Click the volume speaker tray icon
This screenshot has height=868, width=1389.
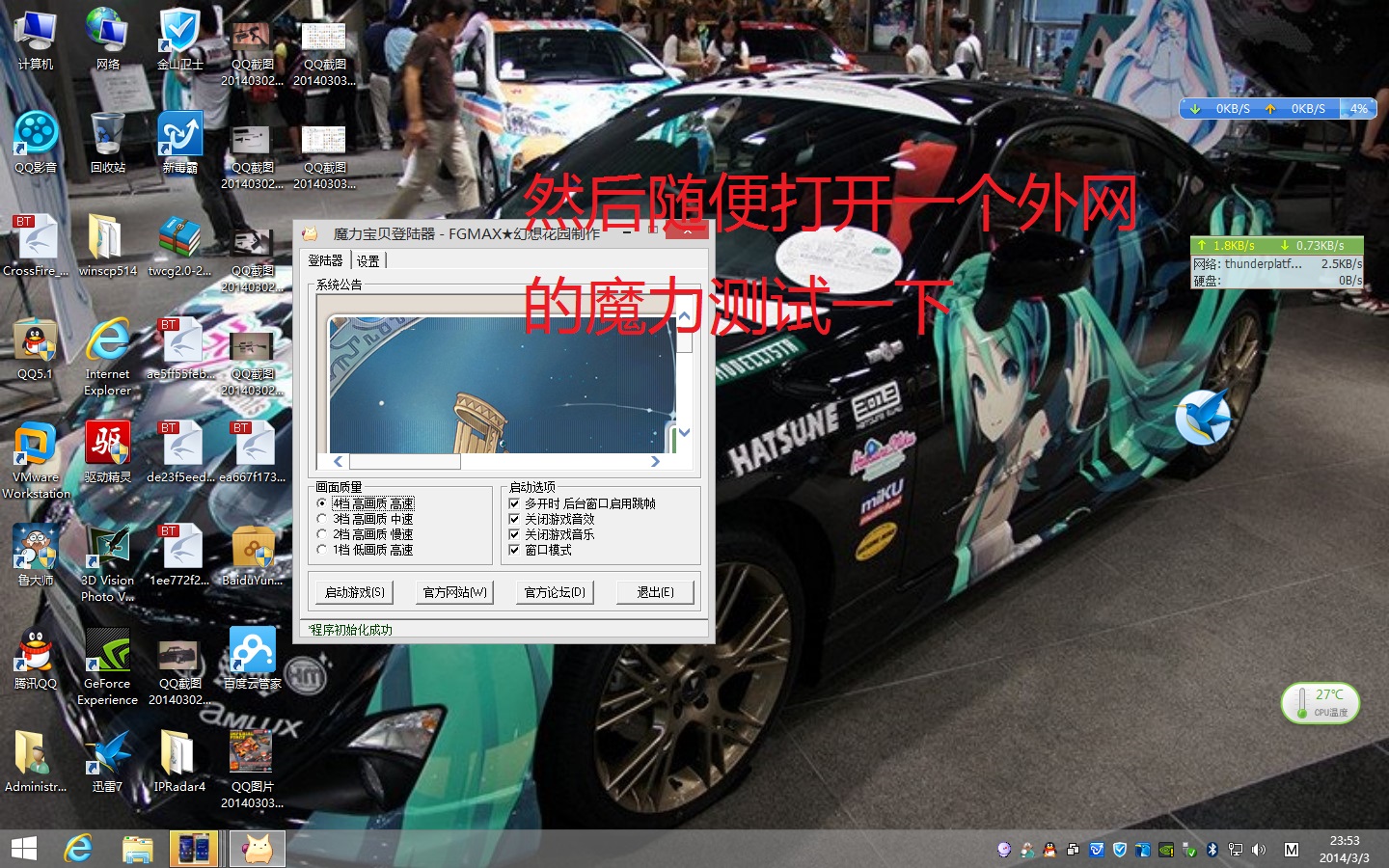click(x=1259, y=850)
